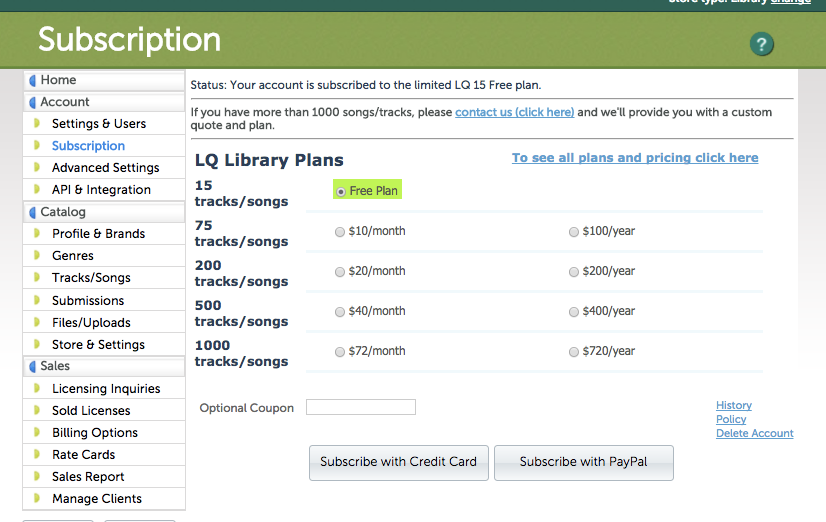This screenshot has height=522, width=826.
Task: Click the blue marker icon beside Sales
Action: coord(32,367)
